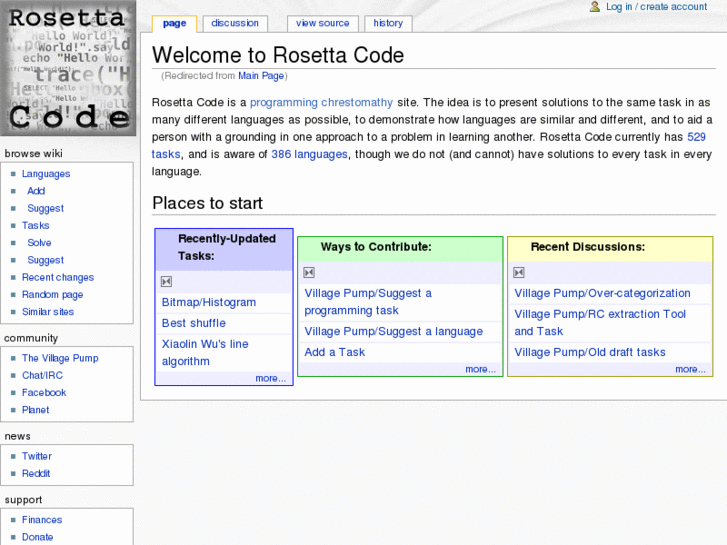Viewport: 727px width, 545px height.
Task: Open Tasks in the sidebar
Action: (x=35, y=225)
